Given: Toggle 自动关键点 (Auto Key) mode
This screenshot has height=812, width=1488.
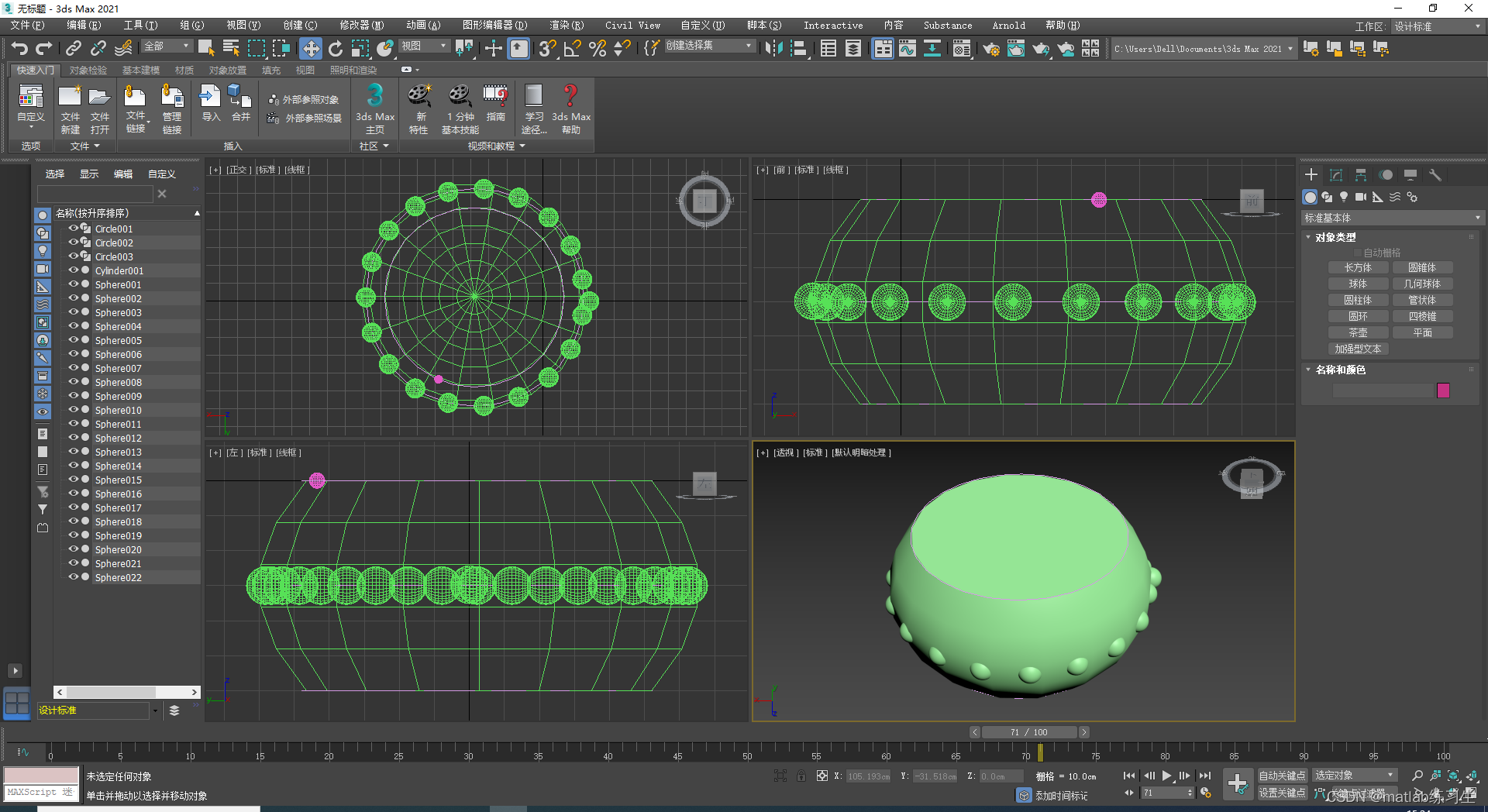Looking at the screenshot, I should 1282,775.
